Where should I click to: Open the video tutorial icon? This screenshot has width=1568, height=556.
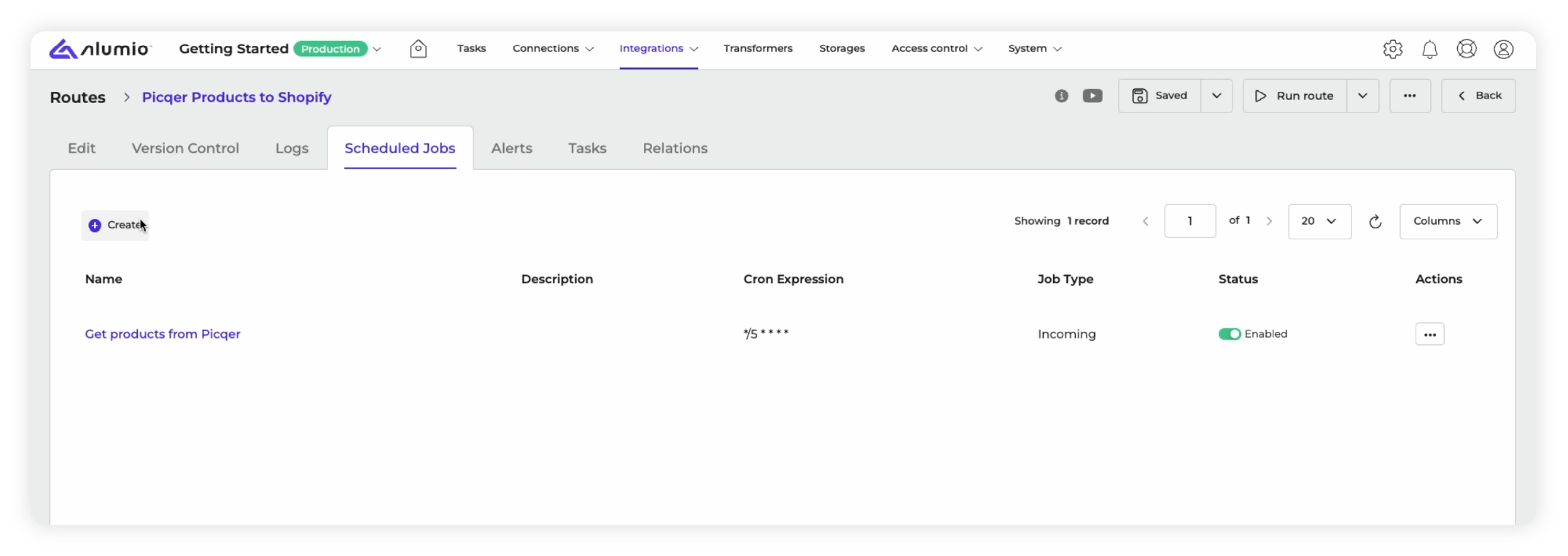click(x=1092, y=96)
